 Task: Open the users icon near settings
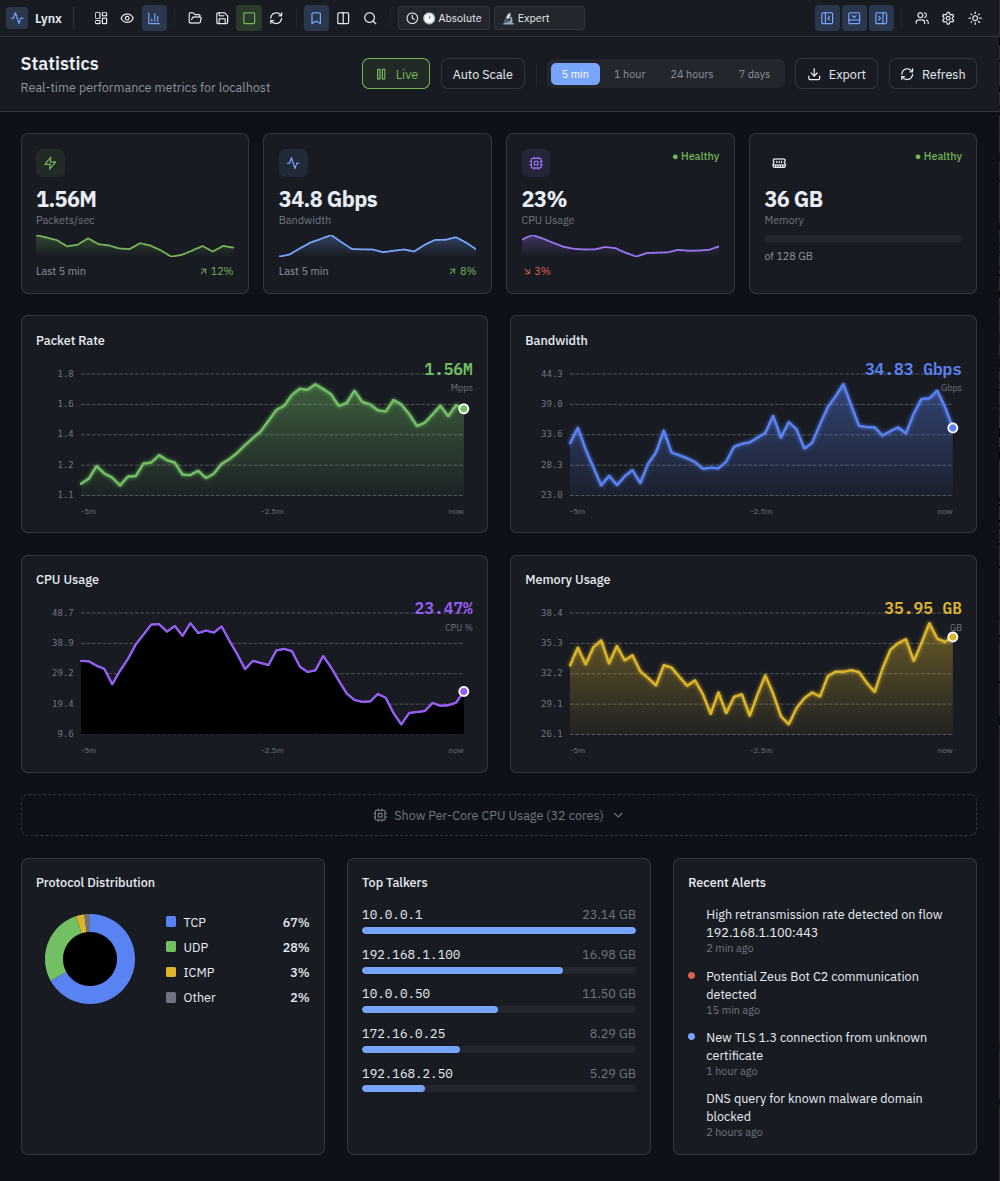click(x=922, y=18)
